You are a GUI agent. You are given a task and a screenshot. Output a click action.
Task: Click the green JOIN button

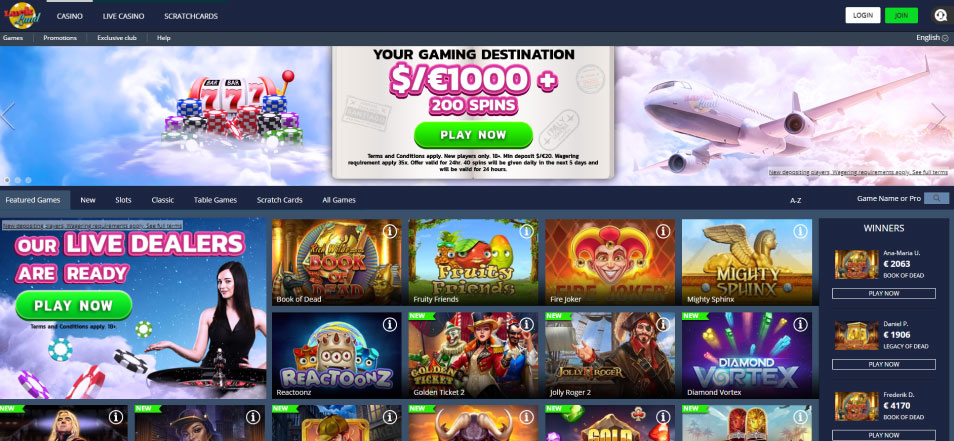tap(901, 15)
